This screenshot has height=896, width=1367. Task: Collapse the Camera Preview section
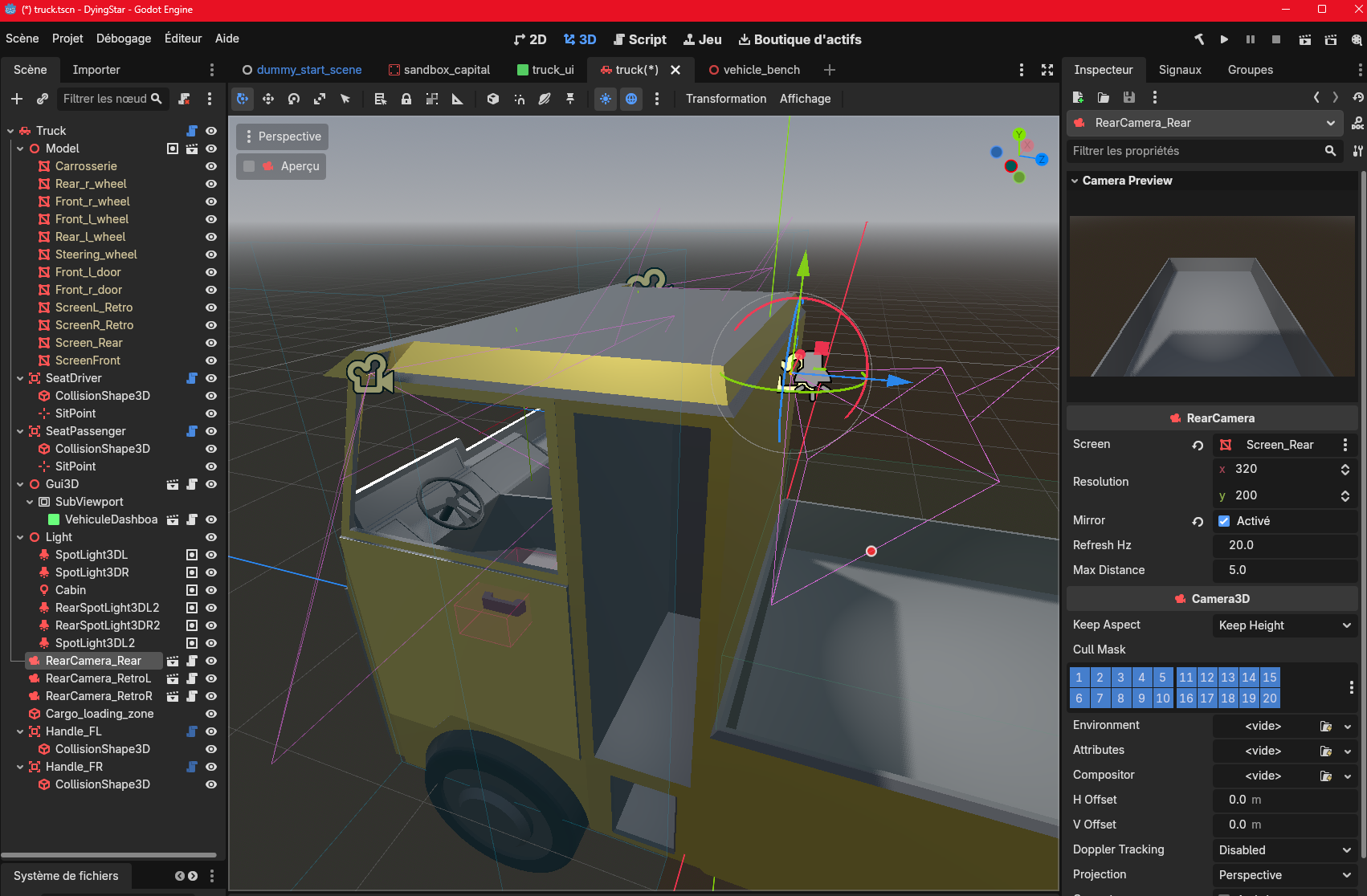tap(1075, 181)
